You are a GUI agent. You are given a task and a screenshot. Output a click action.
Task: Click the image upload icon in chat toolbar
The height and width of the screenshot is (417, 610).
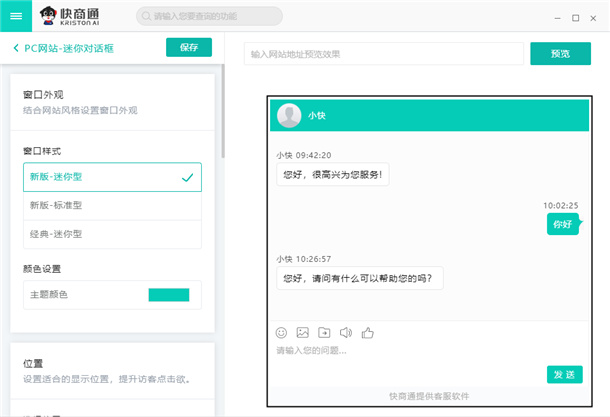(x=303, y=332)
